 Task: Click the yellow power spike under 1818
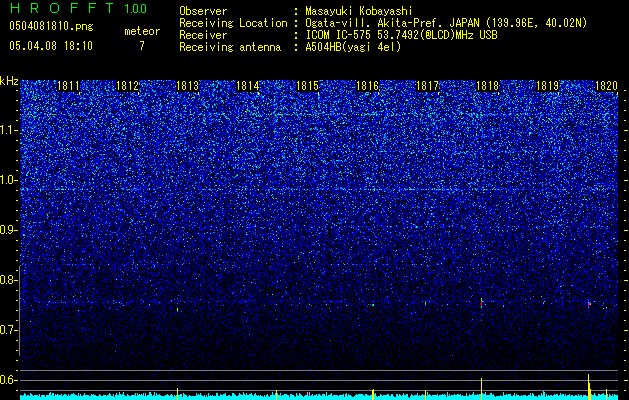coord(481,389)
